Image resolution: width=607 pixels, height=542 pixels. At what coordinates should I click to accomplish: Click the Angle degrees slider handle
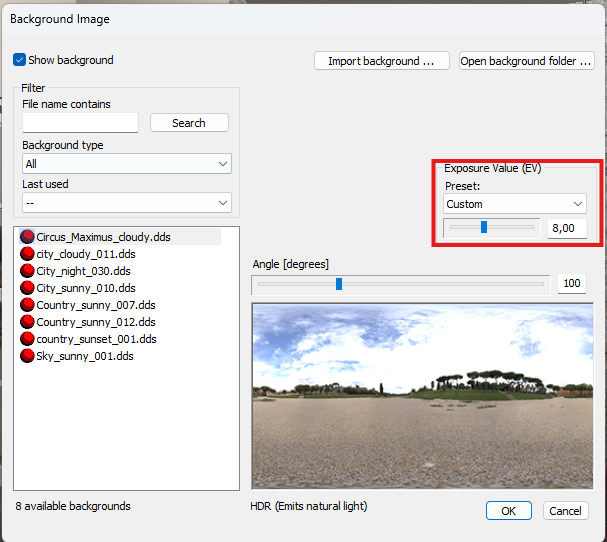pyautogui.click(x=339, y=284)
